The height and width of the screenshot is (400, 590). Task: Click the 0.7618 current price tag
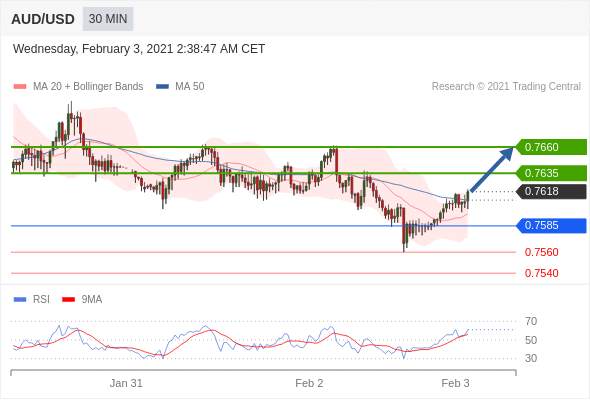pos(551,191)
